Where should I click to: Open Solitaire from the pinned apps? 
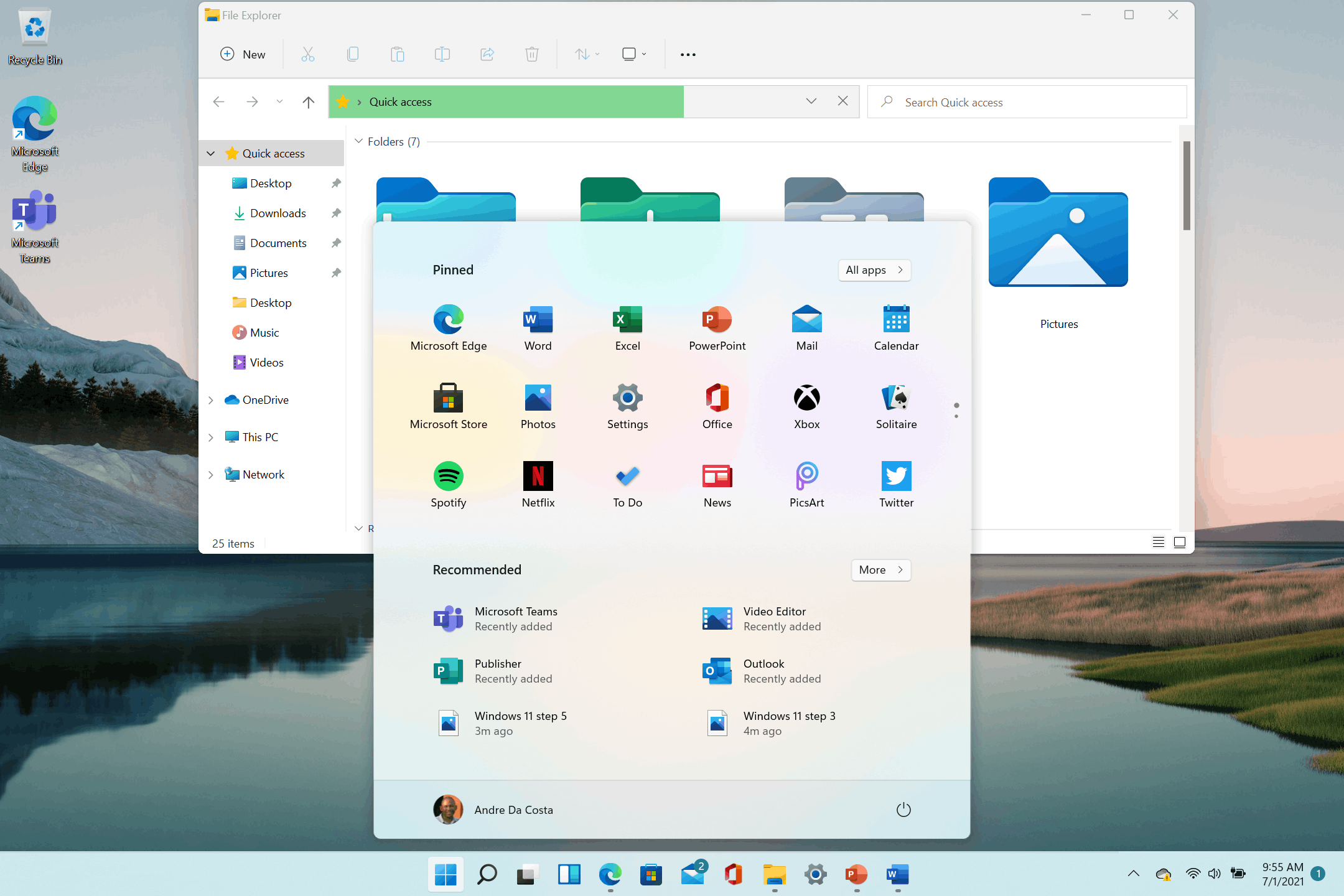pyautogui.click(x=897, y=406)
